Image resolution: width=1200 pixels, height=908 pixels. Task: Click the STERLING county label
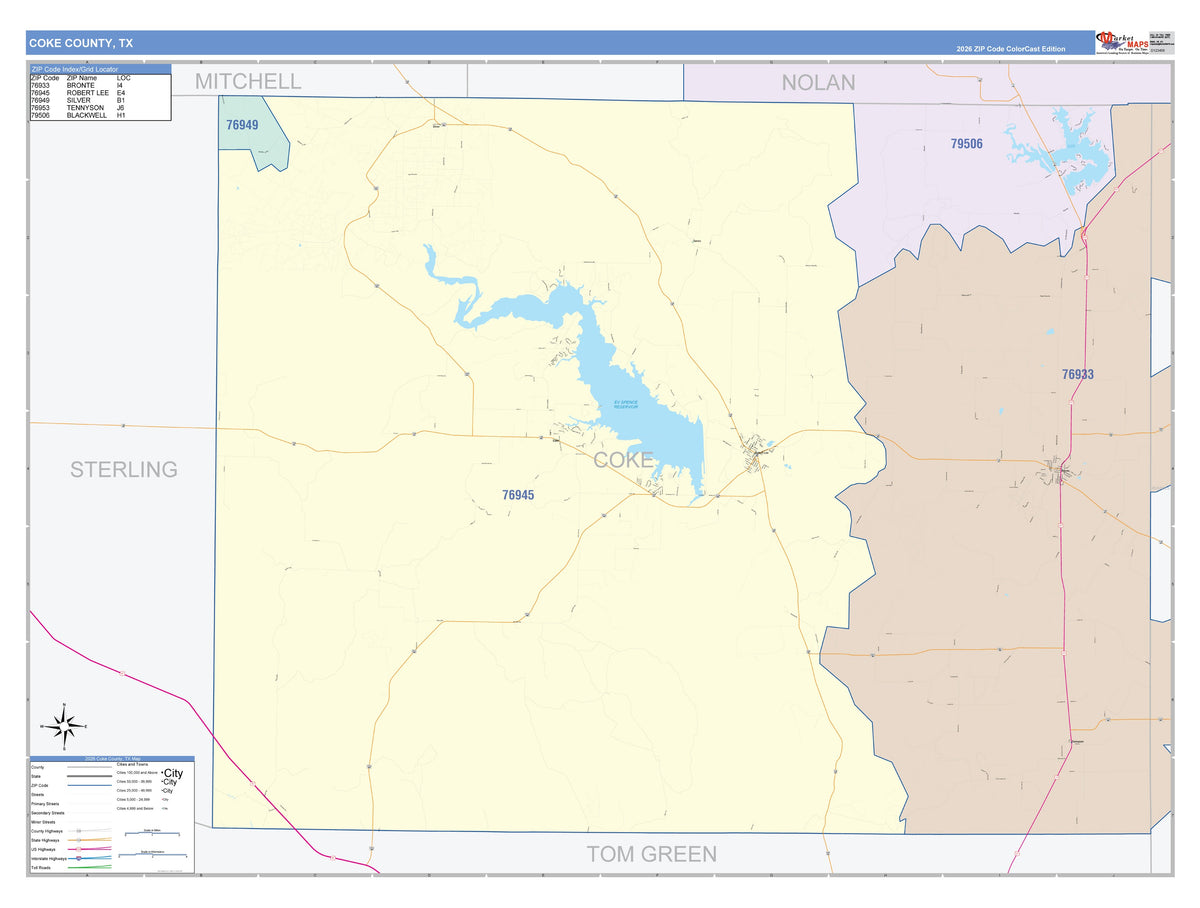pyautogui.click(x=124, y=469)
